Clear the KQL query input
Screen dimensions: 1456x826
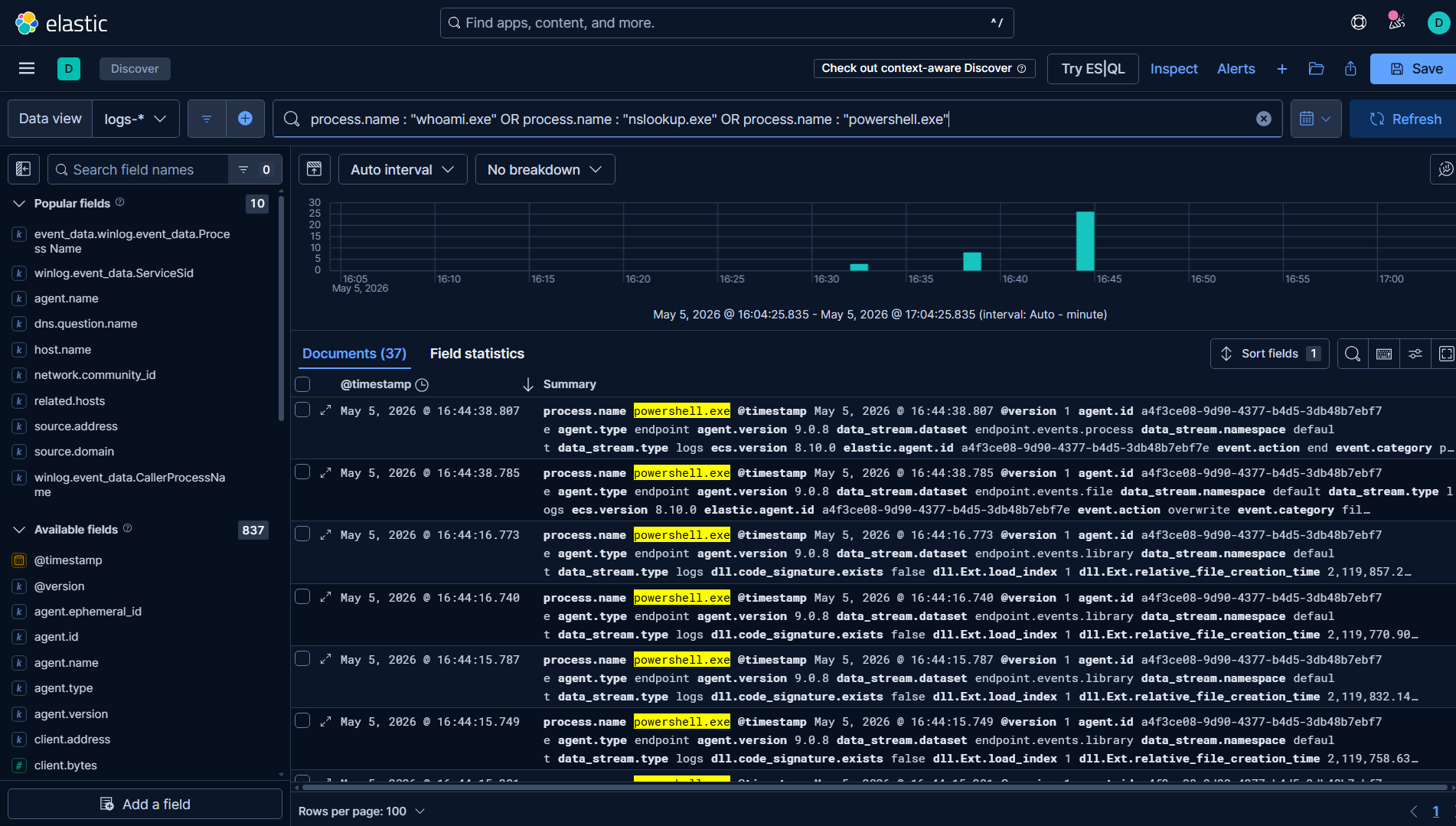pyautogui.click(x=1264, y=119)
